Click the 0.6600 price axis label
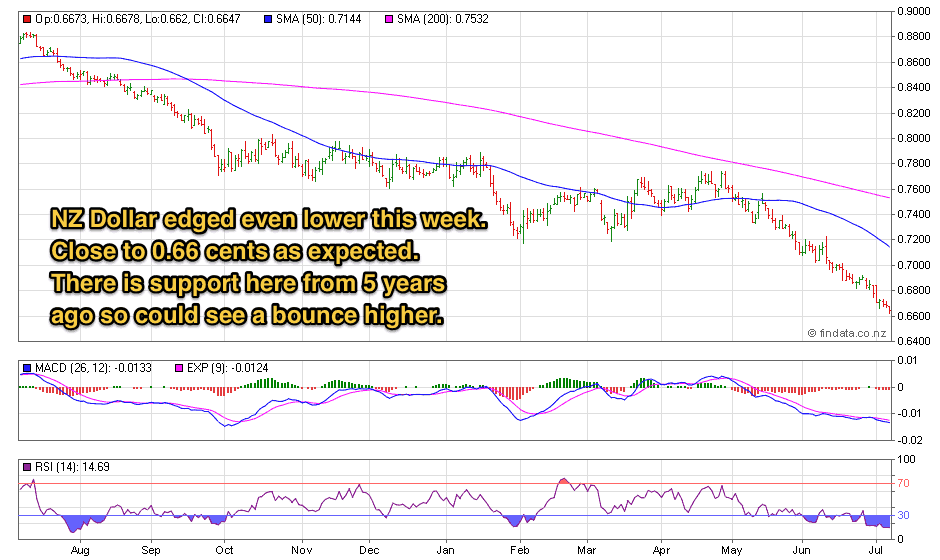 coord(915,316)
